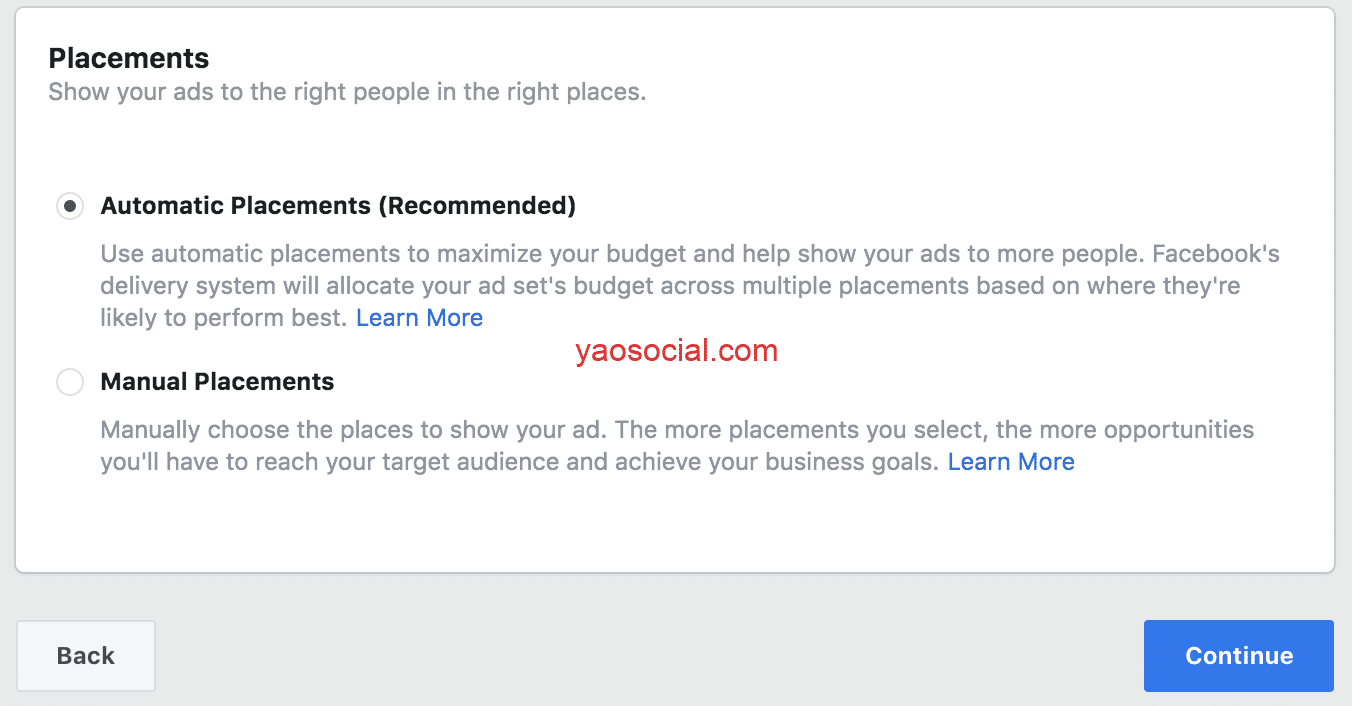The height and width of the screenshot is (706, 1352).
Task: Click the red yaosocial.com watermark text
Action: point(676,351)
